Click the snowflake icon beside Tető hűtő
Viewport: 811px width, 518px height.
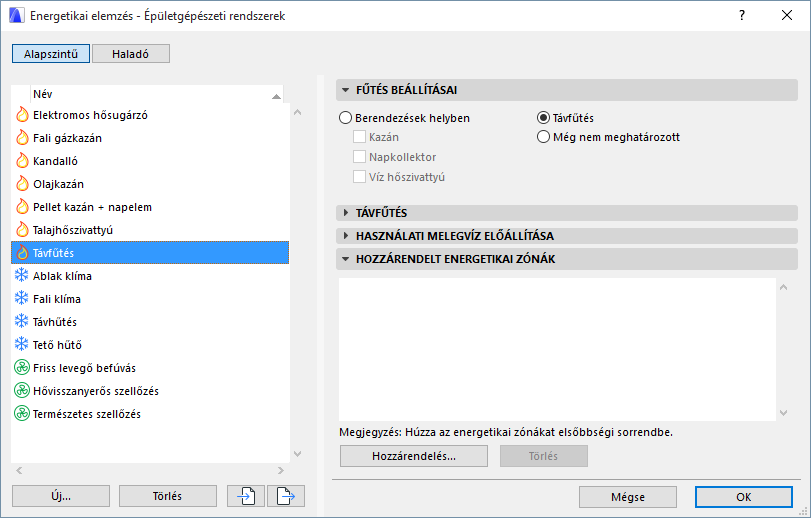22,344
